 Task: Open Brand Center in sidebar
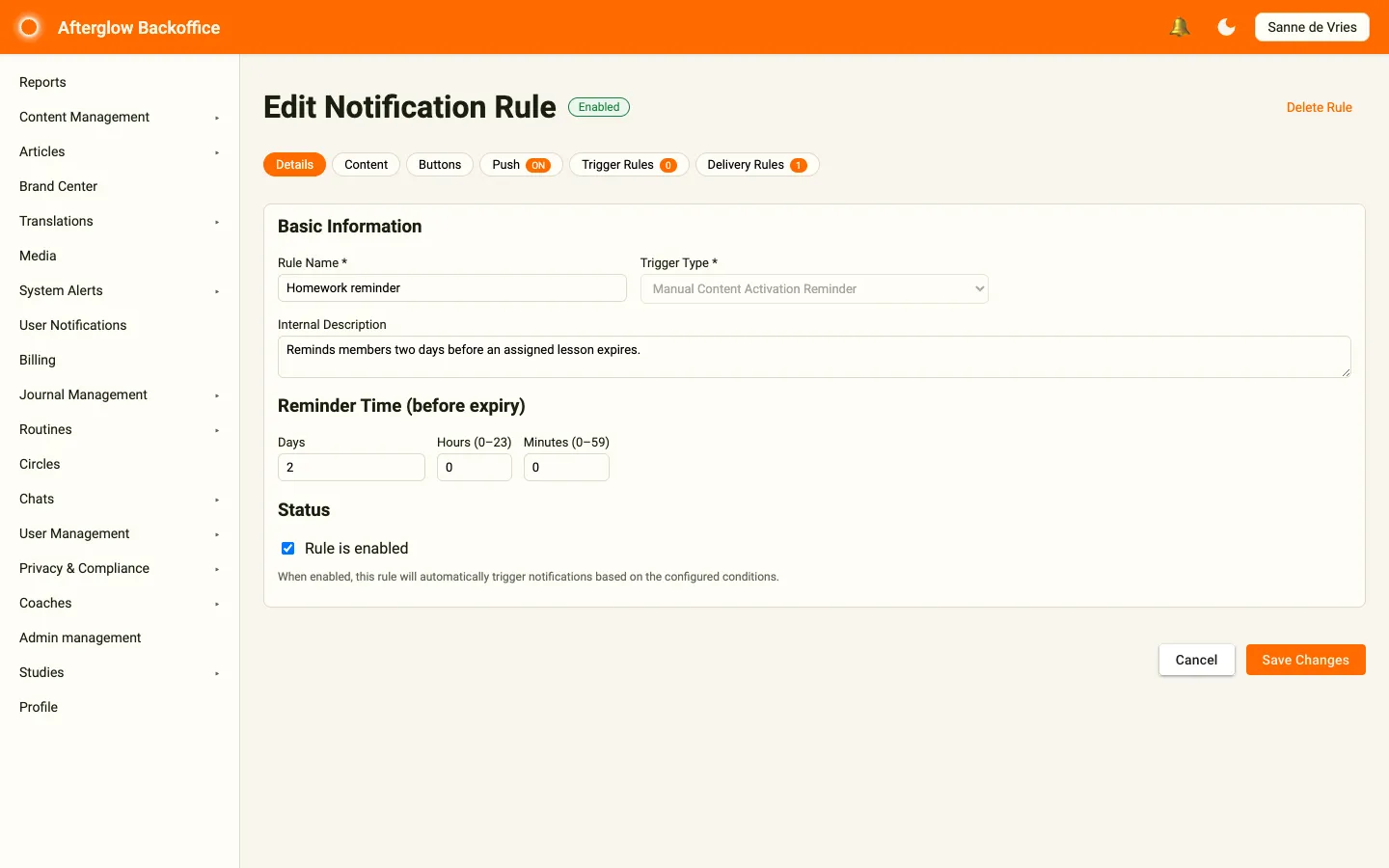pos(120,186)
